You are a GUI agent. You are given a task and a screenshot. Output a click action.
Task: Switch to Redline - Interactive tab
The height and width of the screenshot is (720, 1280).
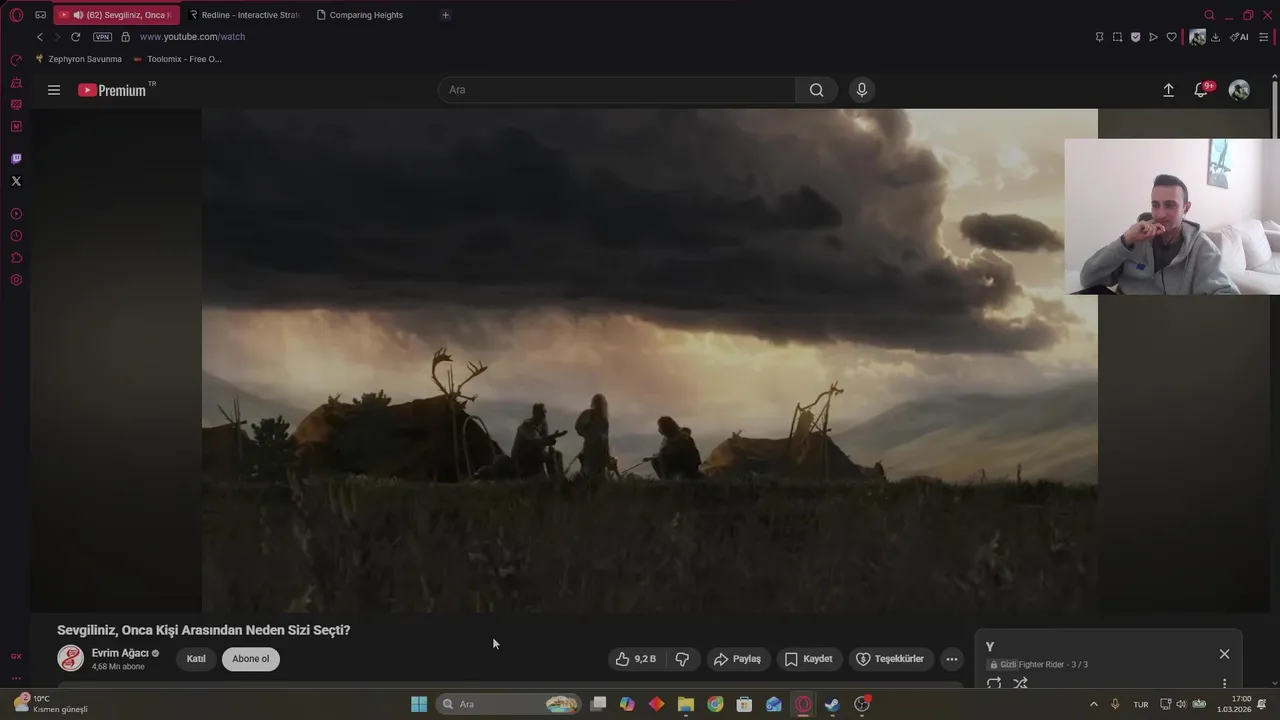(244, 15)
